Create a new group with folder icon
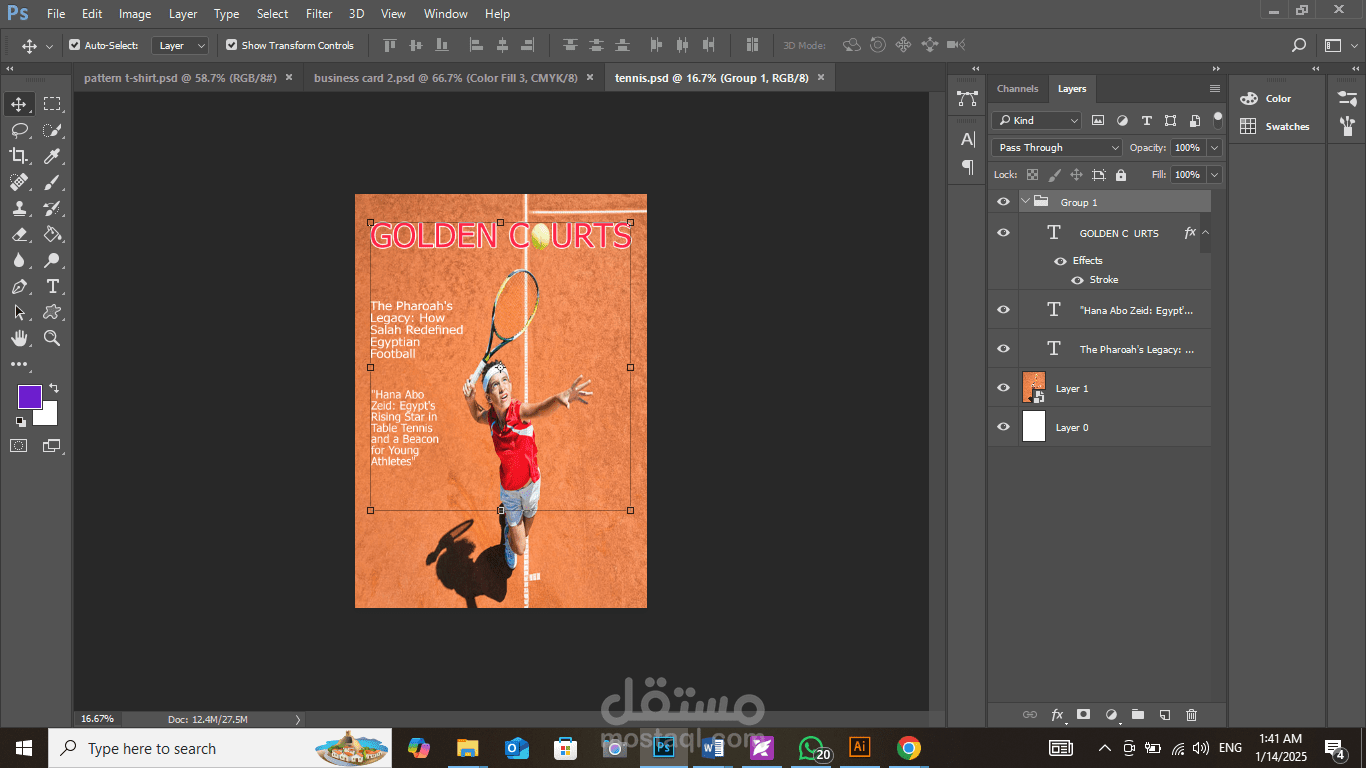This screenshot has width=1366, height=768. tap(1137, 715)
